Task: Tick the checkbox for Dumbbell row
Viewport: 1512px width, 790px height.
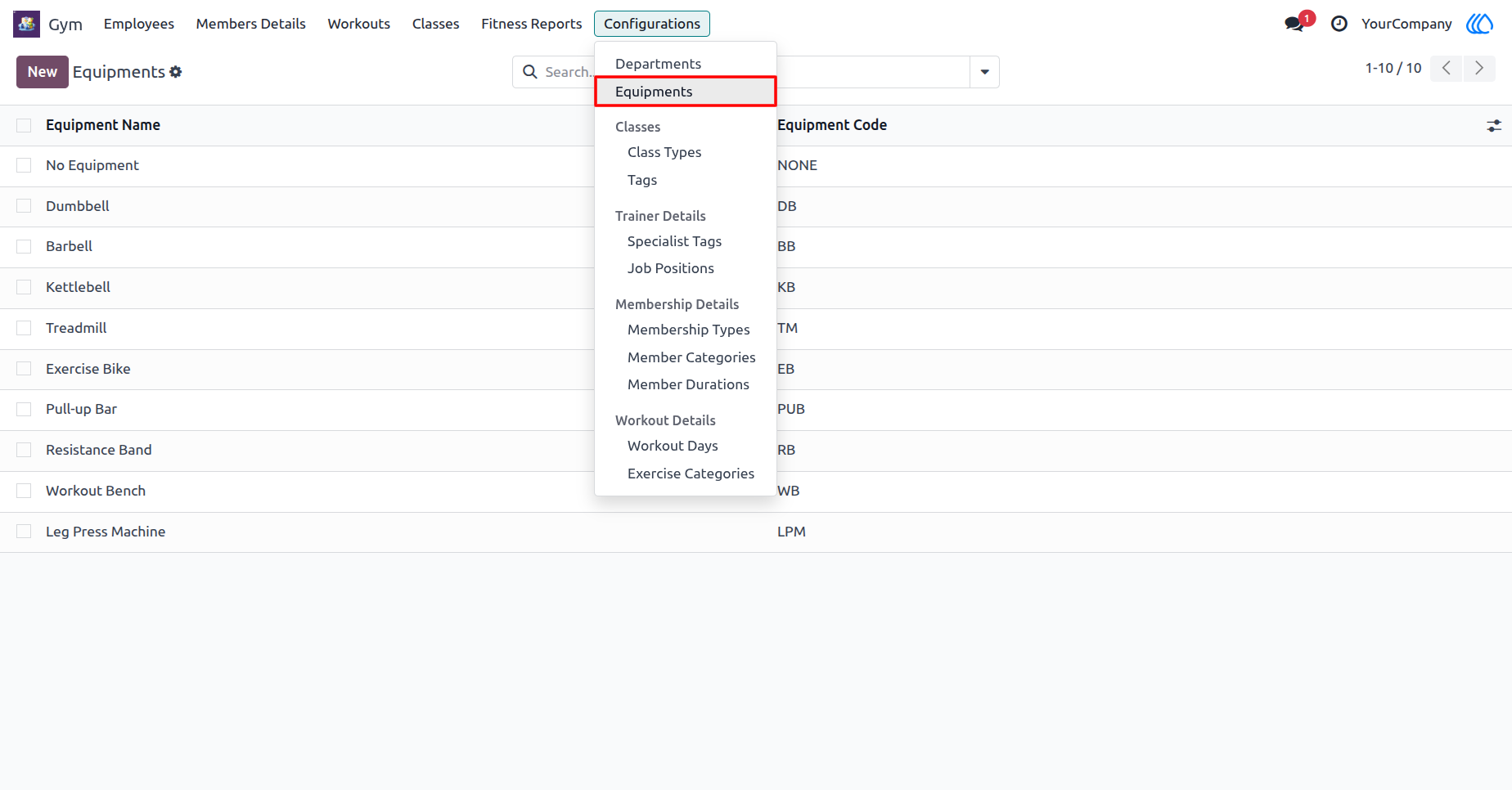Action: click(x=24, y=206)
